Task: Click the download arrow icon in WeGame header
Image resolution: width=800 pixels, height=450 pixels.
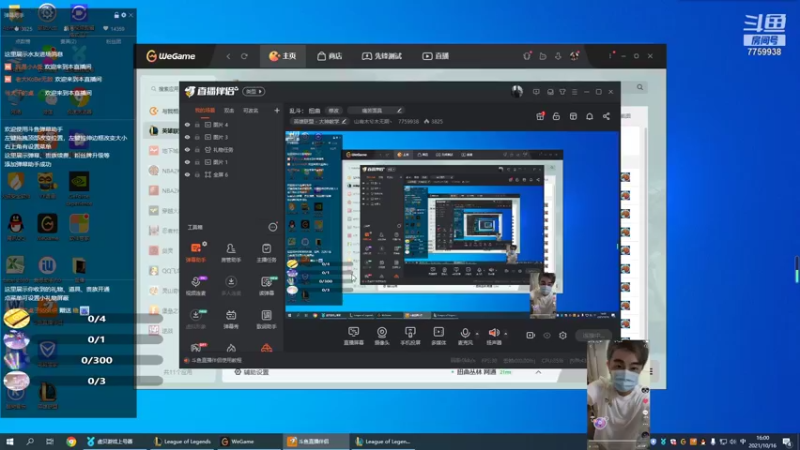Action: tap(558, 56)
